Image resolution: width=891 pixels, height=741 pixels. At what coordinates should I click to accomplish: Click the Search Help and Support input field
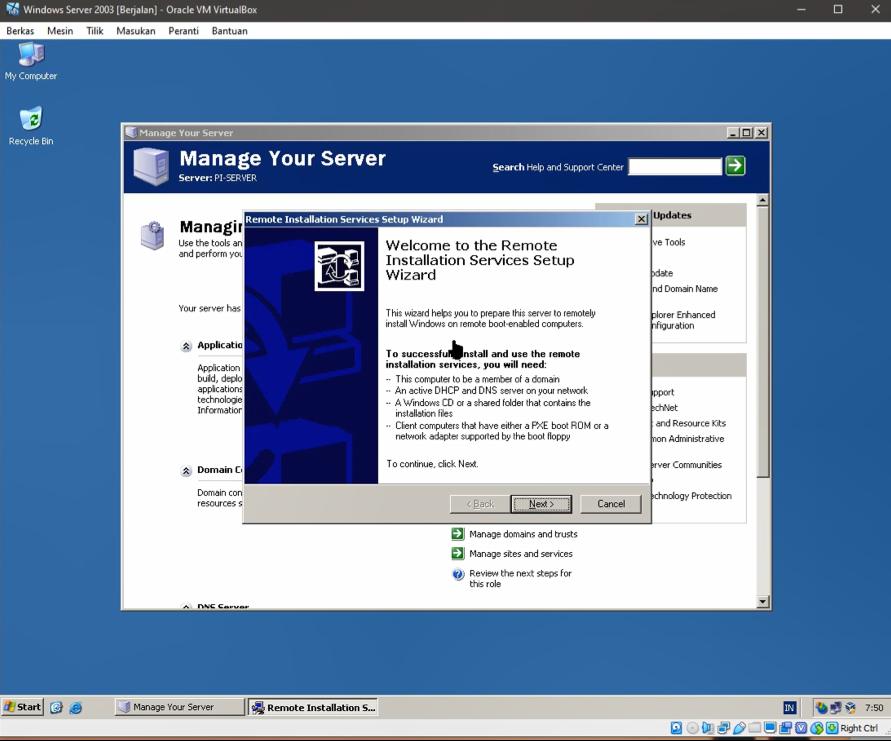click(x=675, y=166)
